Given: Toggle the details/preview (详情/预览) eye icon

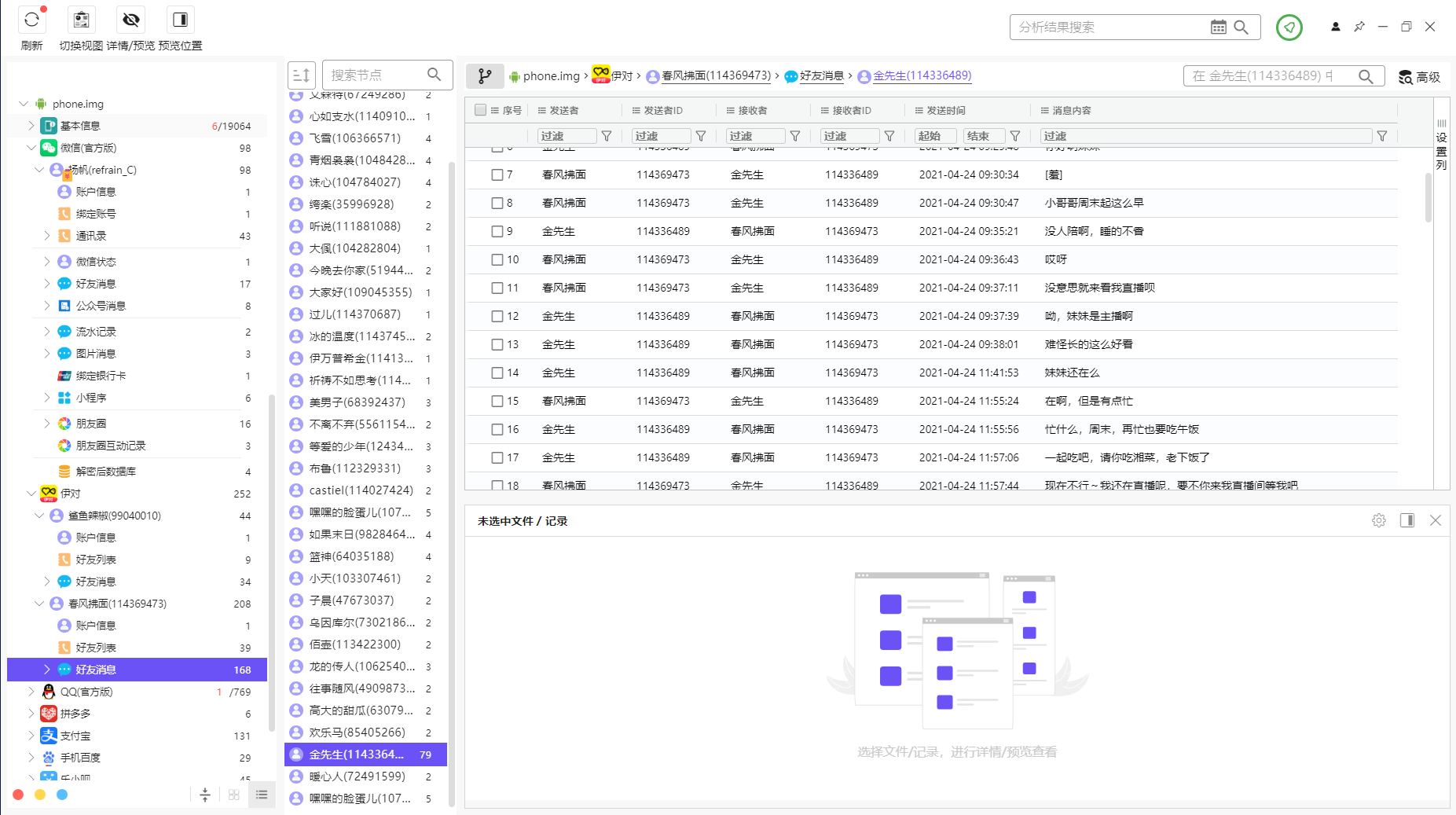Looking at the screenshot, I should [131, 20].
